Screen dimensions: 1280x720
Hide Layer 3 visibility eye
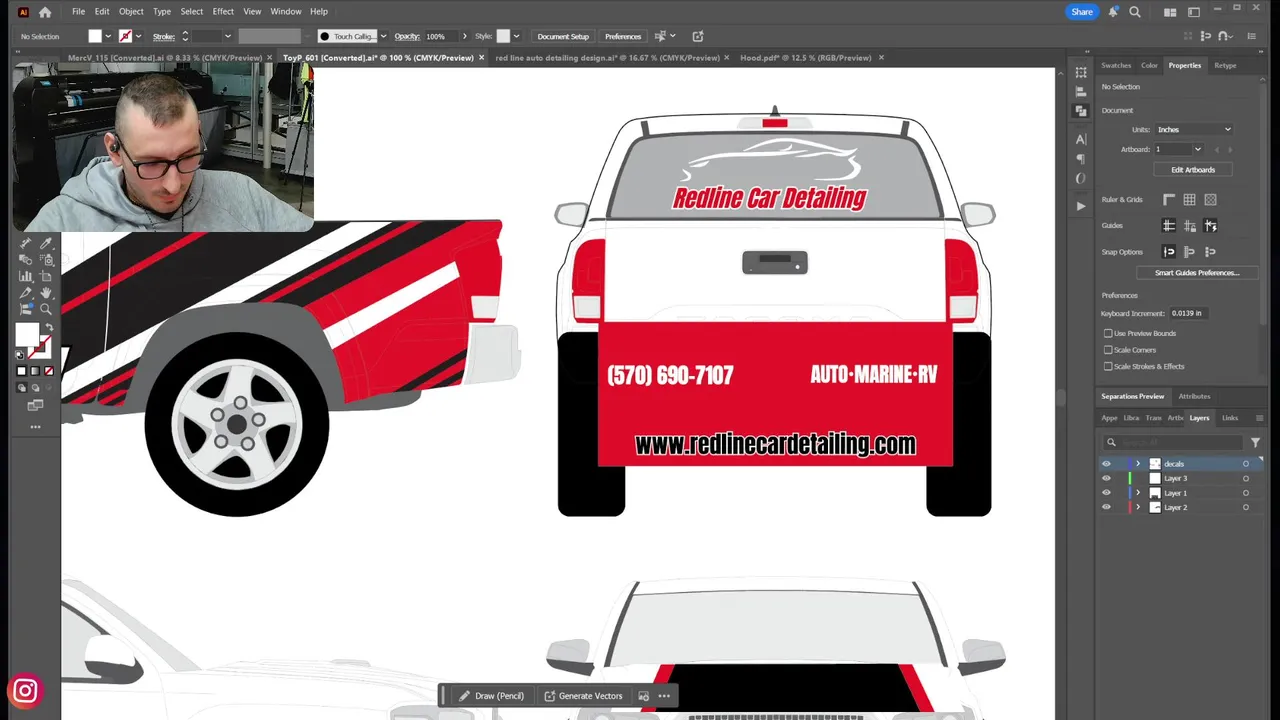[1106, 478]
